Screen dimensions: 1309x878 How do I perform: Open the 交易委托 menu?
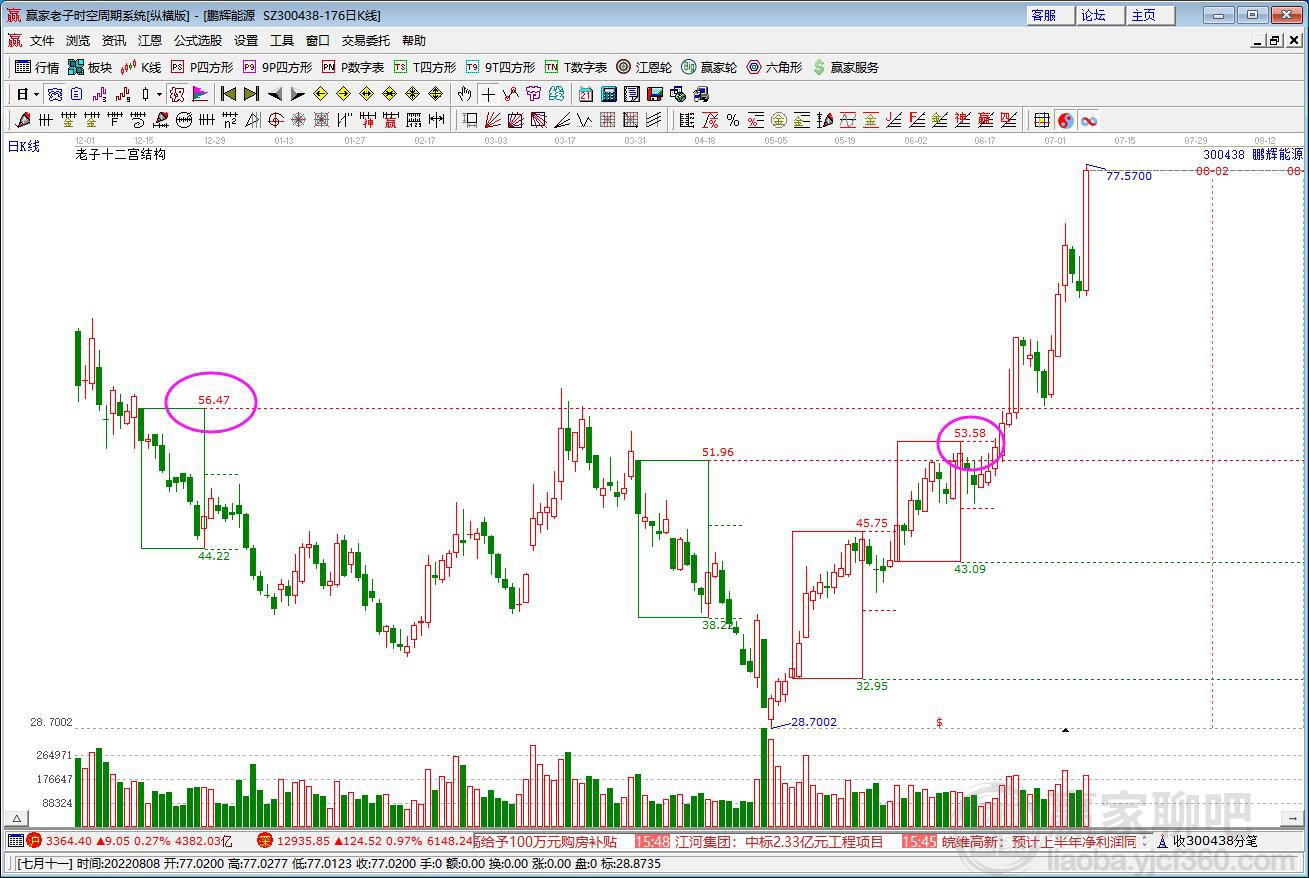coord(366,41)
